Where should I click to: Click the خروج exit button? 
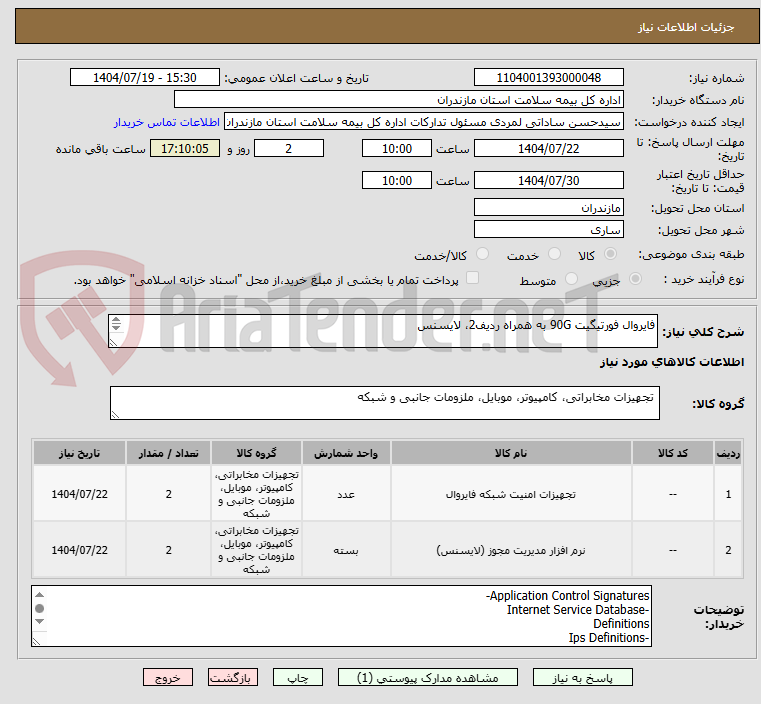pos(168,677)
